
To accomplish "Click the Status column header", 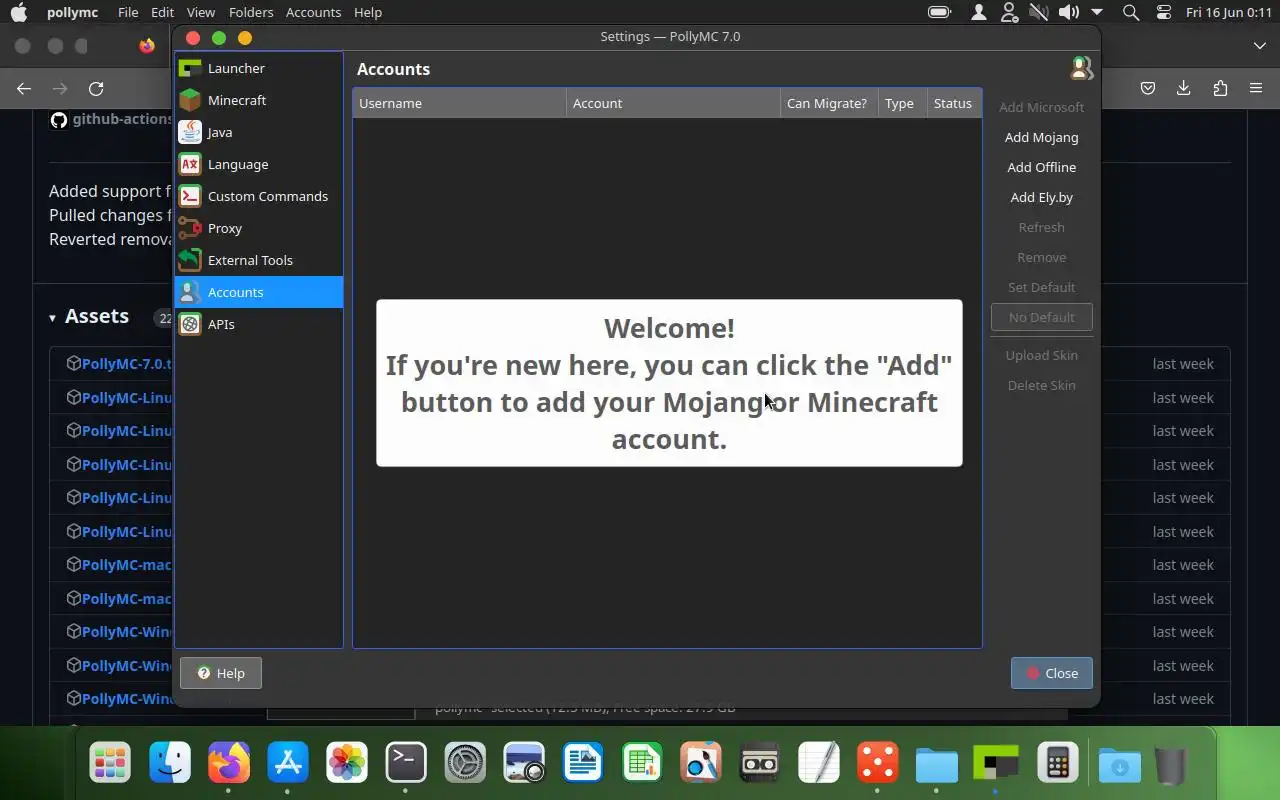I will (954, 103).
